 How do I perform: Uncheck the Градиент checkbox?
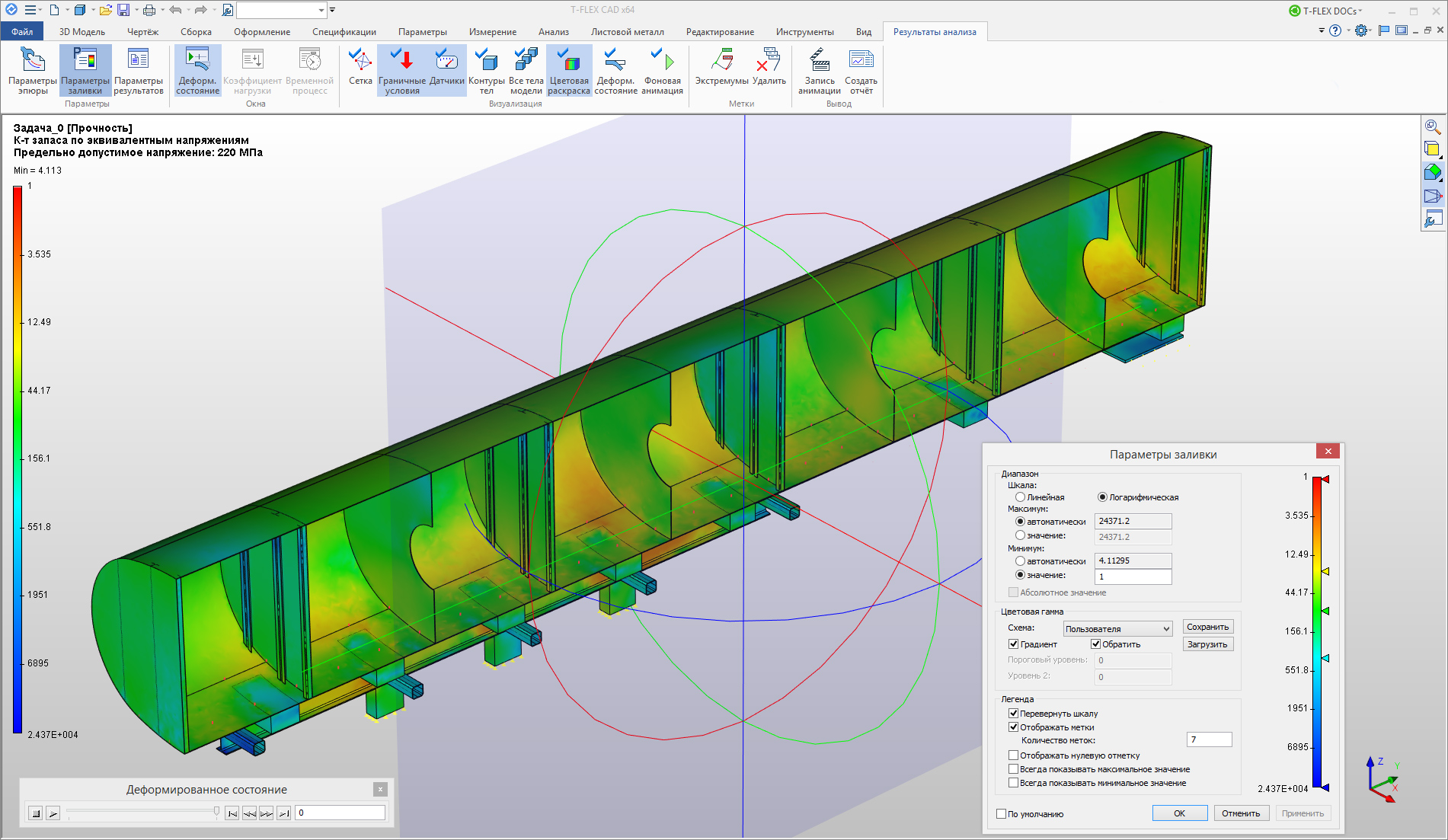coord(1014,644)
